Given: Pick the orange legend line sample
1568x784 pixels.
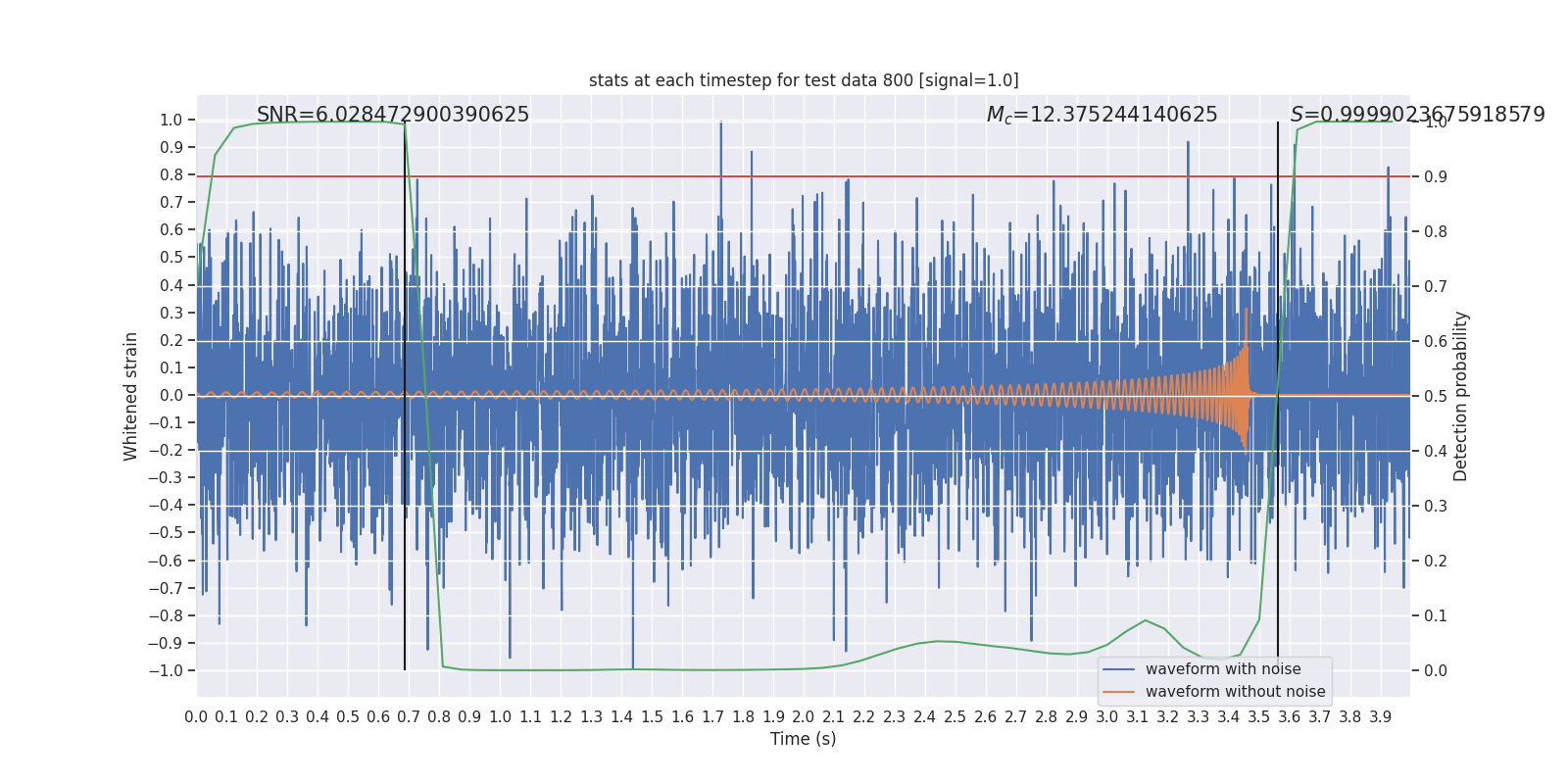Looking at the screenshot, I should tap(1118, 692).
